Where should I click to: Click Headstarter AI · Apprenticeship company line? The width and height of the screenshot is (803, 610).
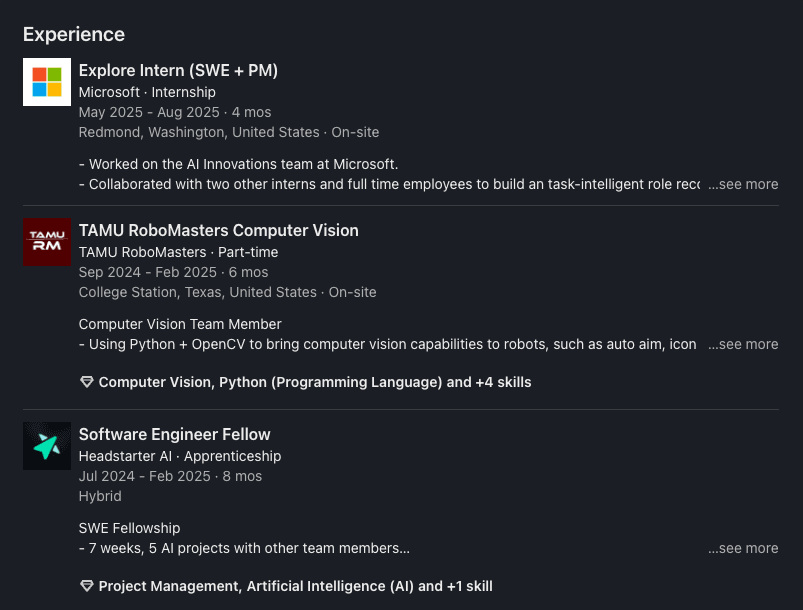180,456
